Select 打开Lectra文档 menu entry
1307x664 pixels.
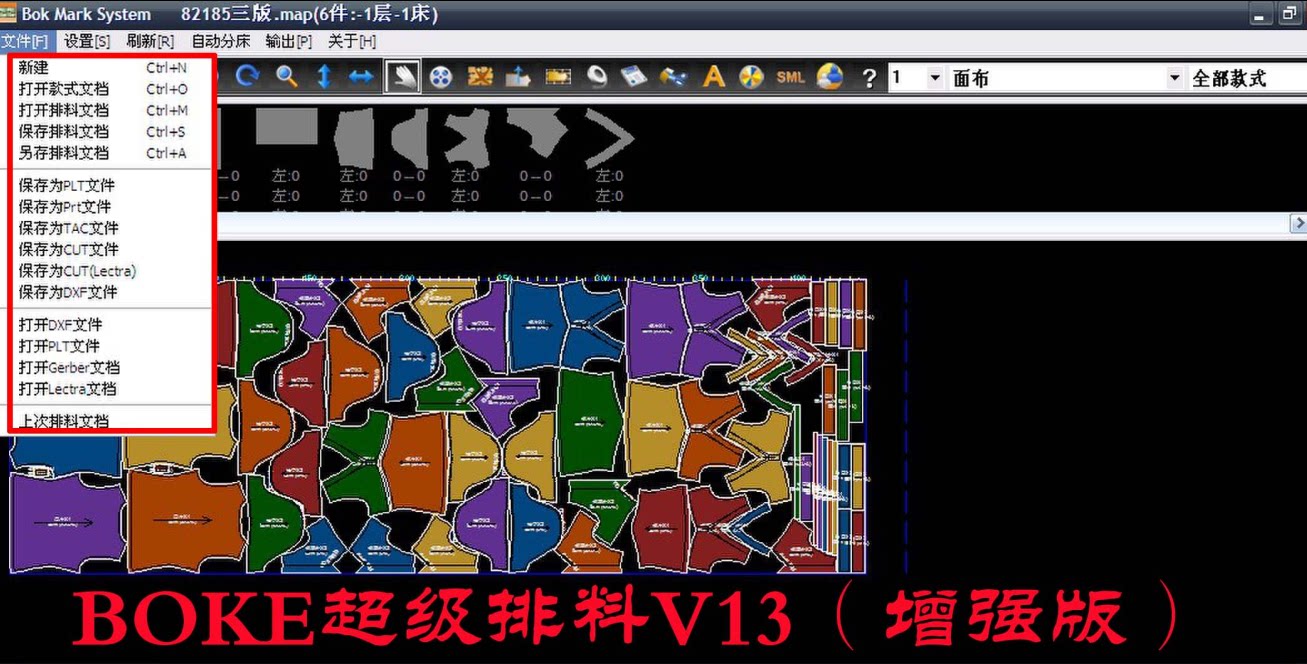pyautogui.click(x=111, y=389)
